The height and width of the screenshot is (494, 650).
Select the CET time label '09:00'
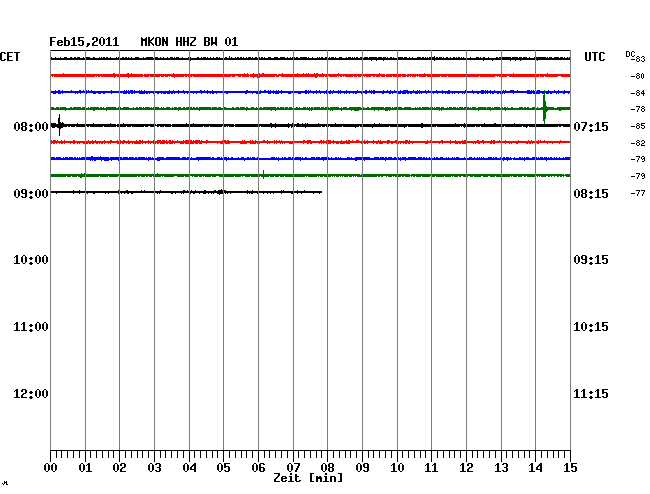(31, 194)
